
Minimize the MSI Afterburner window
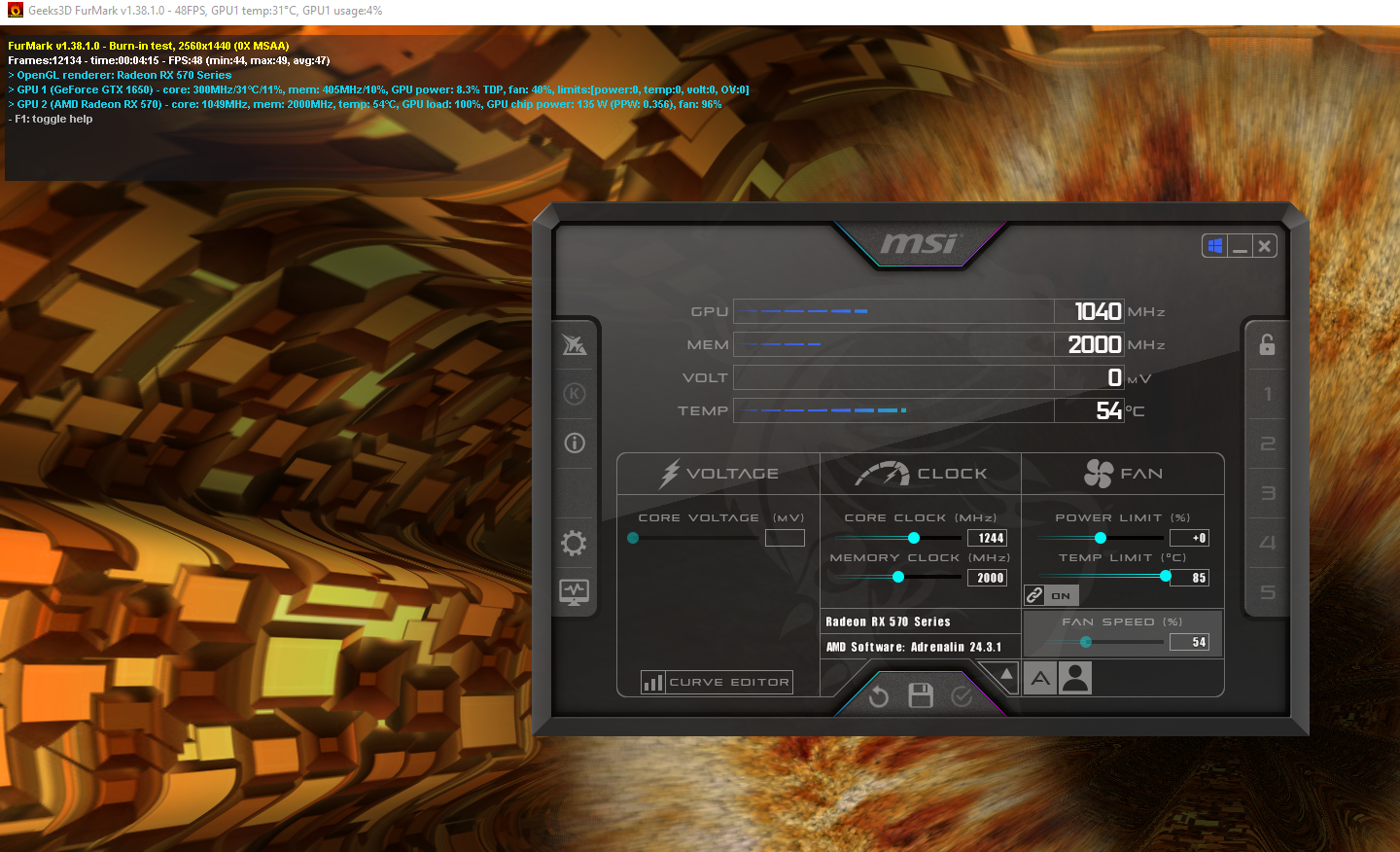pos(1240,246)
